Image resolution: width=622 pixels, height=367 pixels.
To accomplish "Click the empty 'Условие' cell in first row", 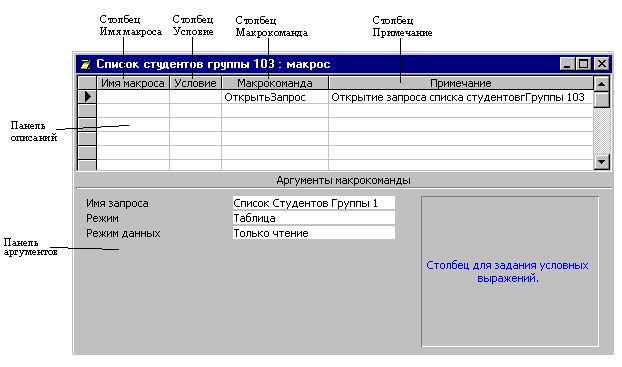I will [195, 97].
